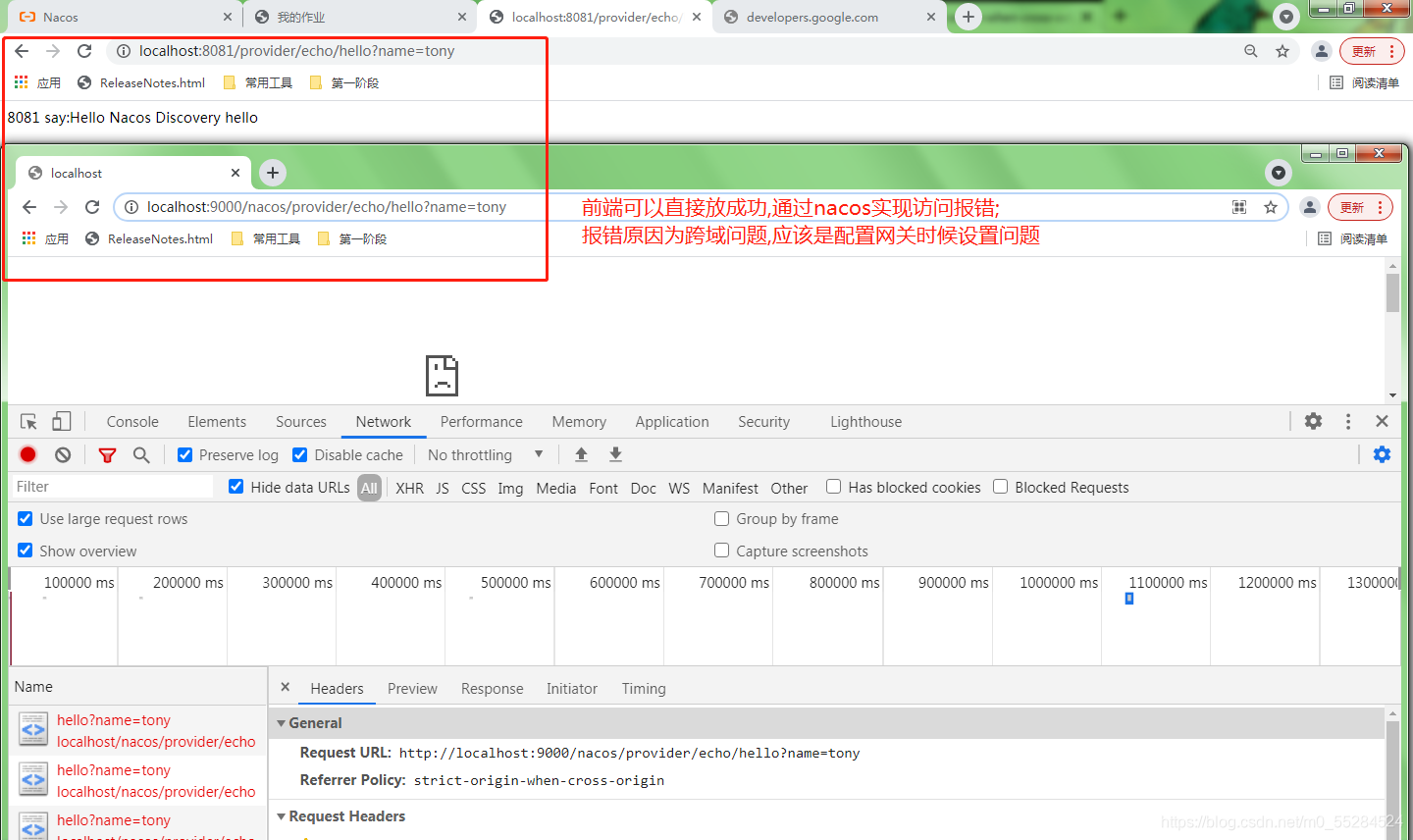
Task: Open the Application tab
Action: pos(672,422)
